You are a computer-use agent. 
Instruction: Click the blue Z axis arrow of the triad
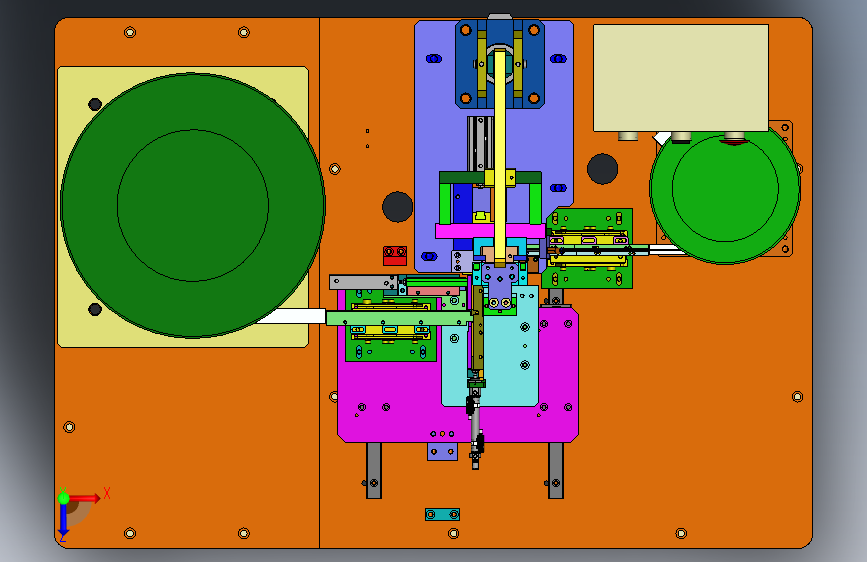(64, 519)
